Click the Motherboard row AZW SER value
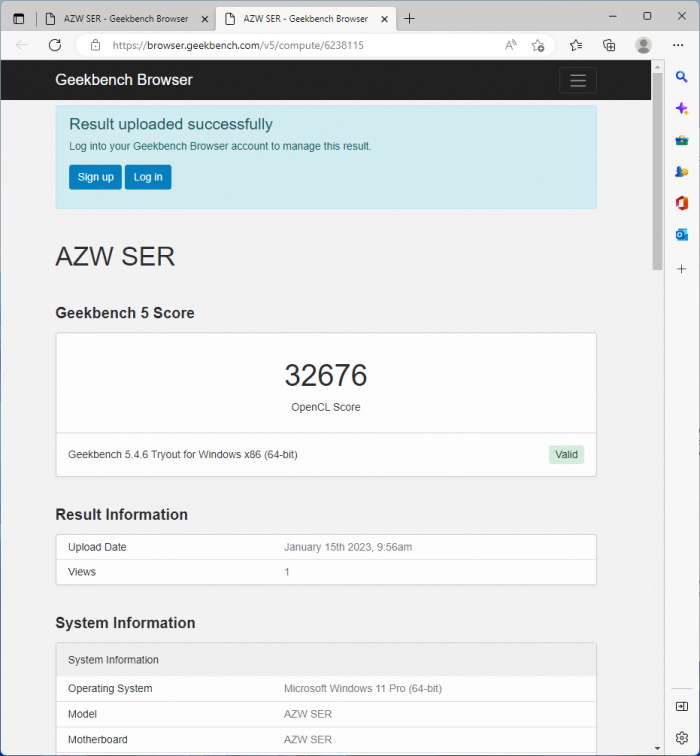The image size is (700, 756). (308, 740)
